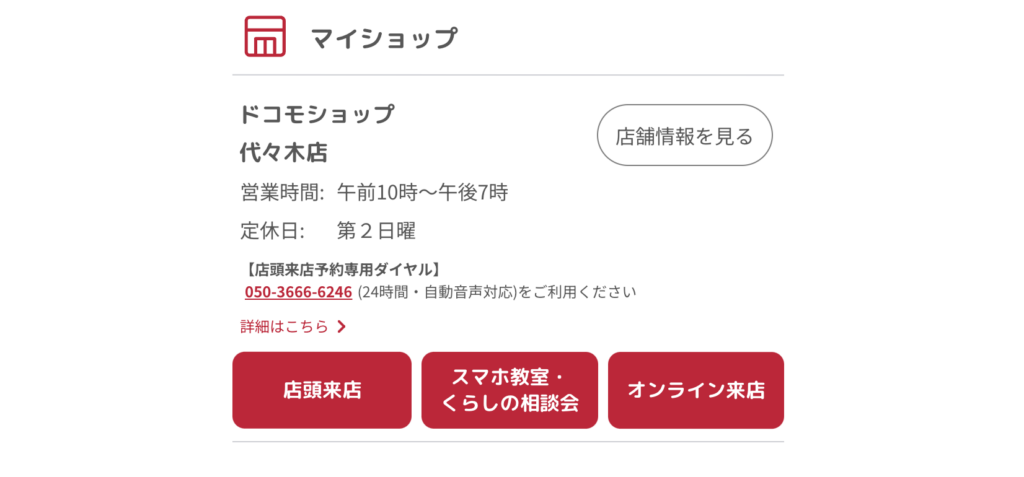
Task: Click the divider line below the red buttons
Action: (508, 441)
